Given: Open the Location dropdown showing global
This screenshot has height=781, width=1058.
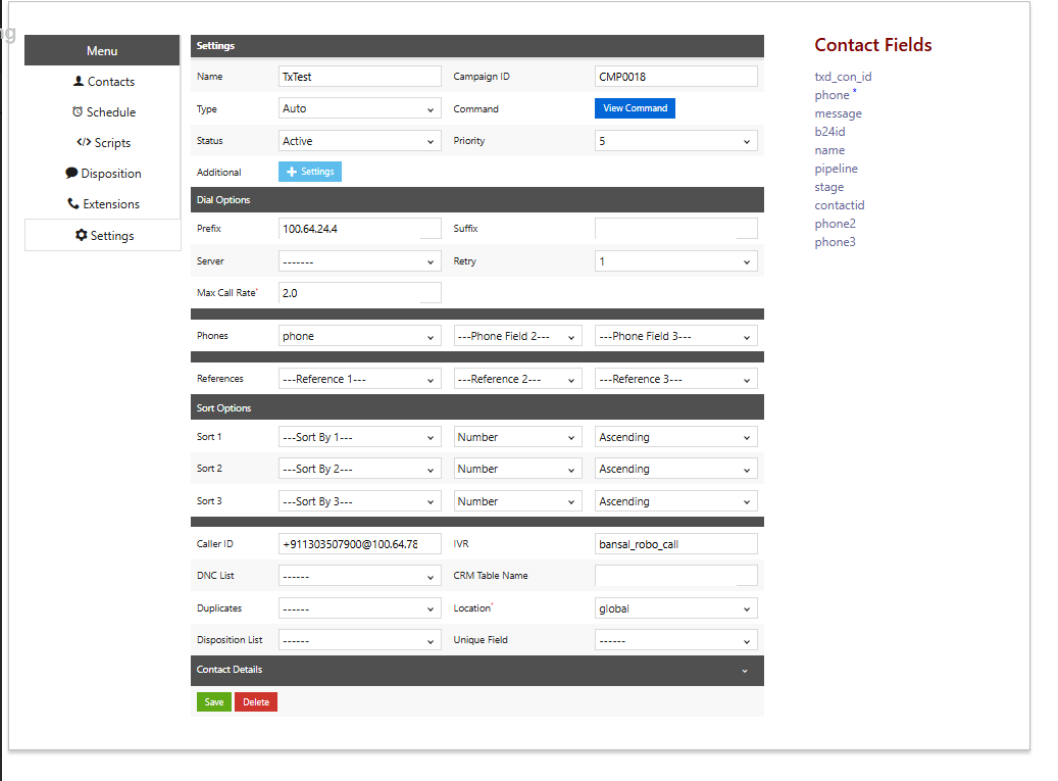Looking at the screenshot, I should 675,608.
